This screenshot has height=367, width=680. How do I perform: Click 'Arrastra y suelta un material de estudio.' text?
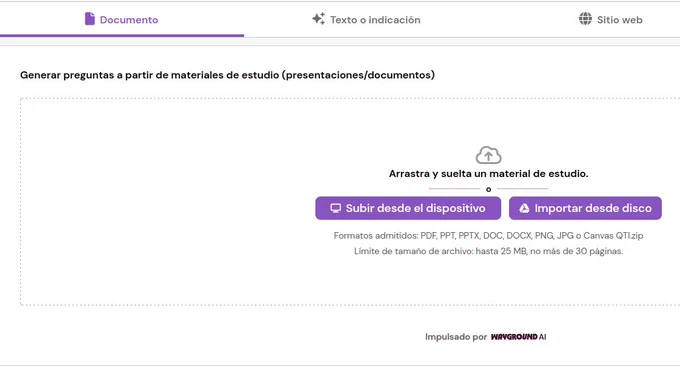(x=488, y=174)
